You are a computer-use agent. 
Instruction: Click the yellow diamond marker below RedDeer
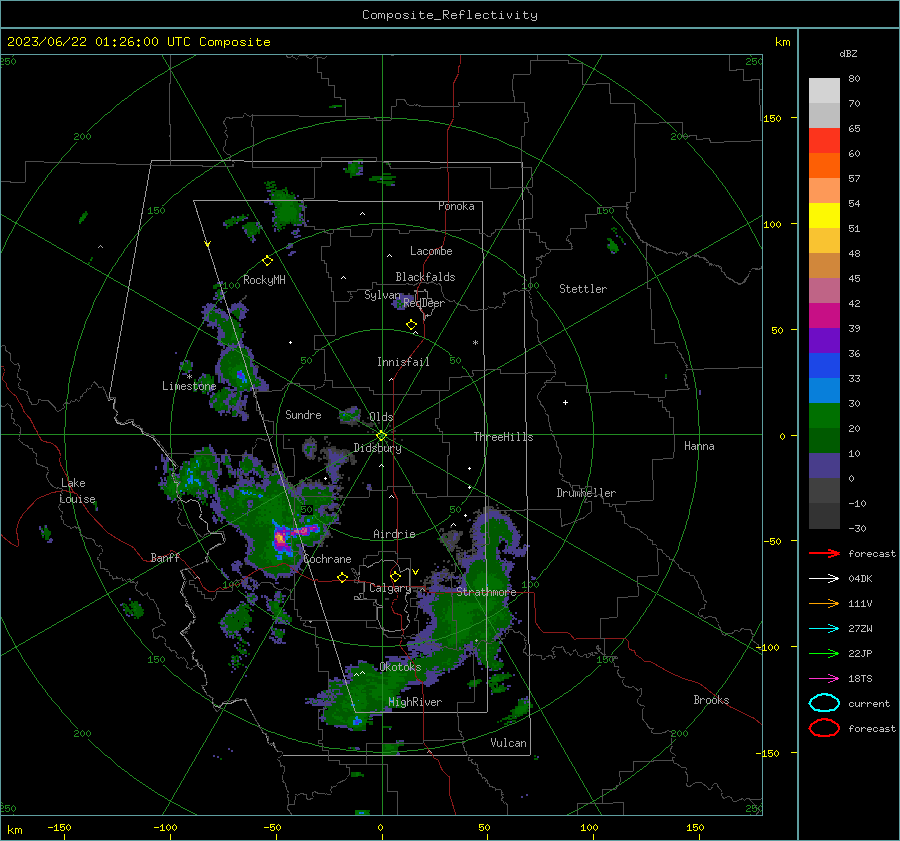tap(412, 325)
